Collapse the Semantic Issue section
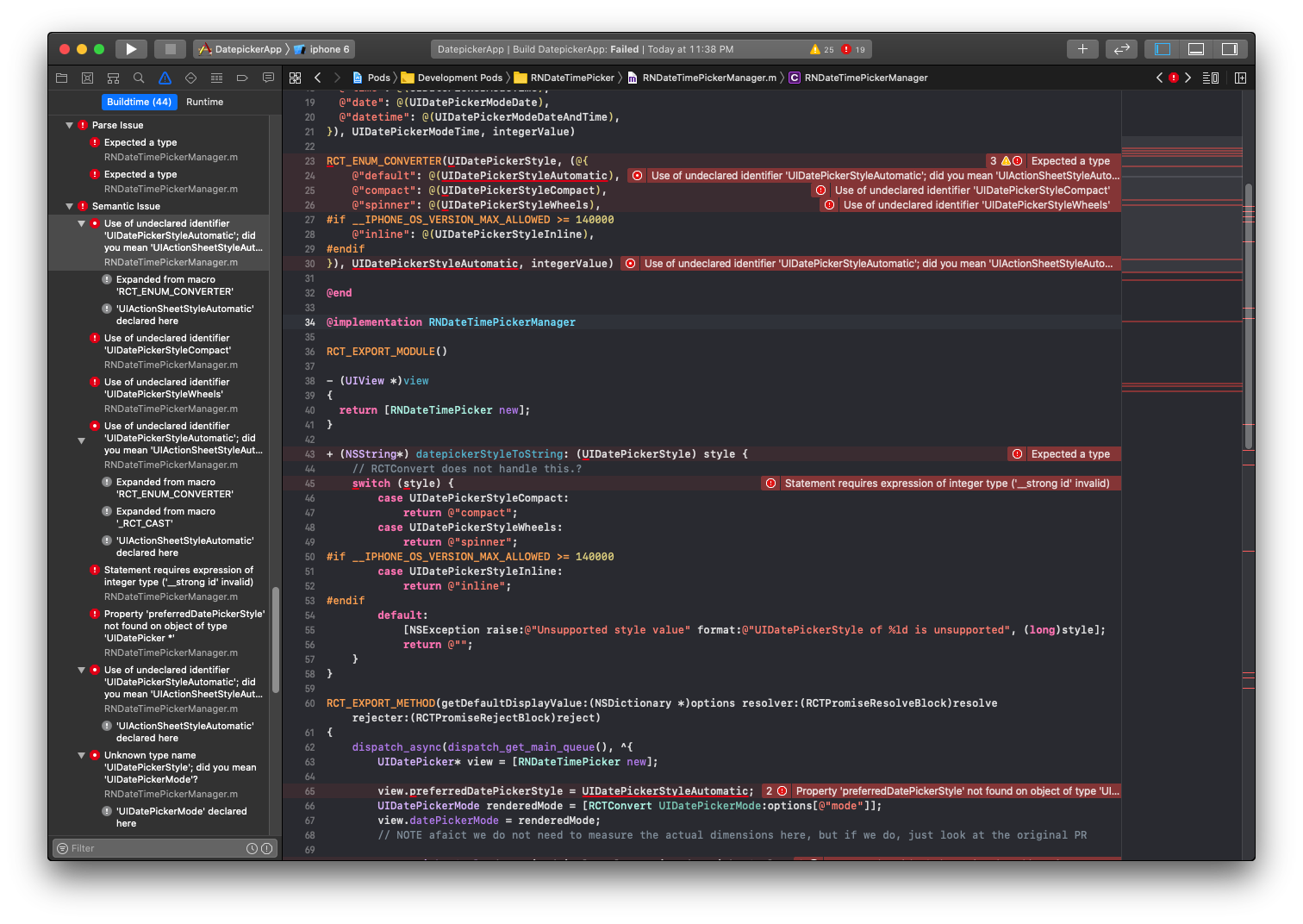Screen dimensions: 1303x924 point(69,206)
